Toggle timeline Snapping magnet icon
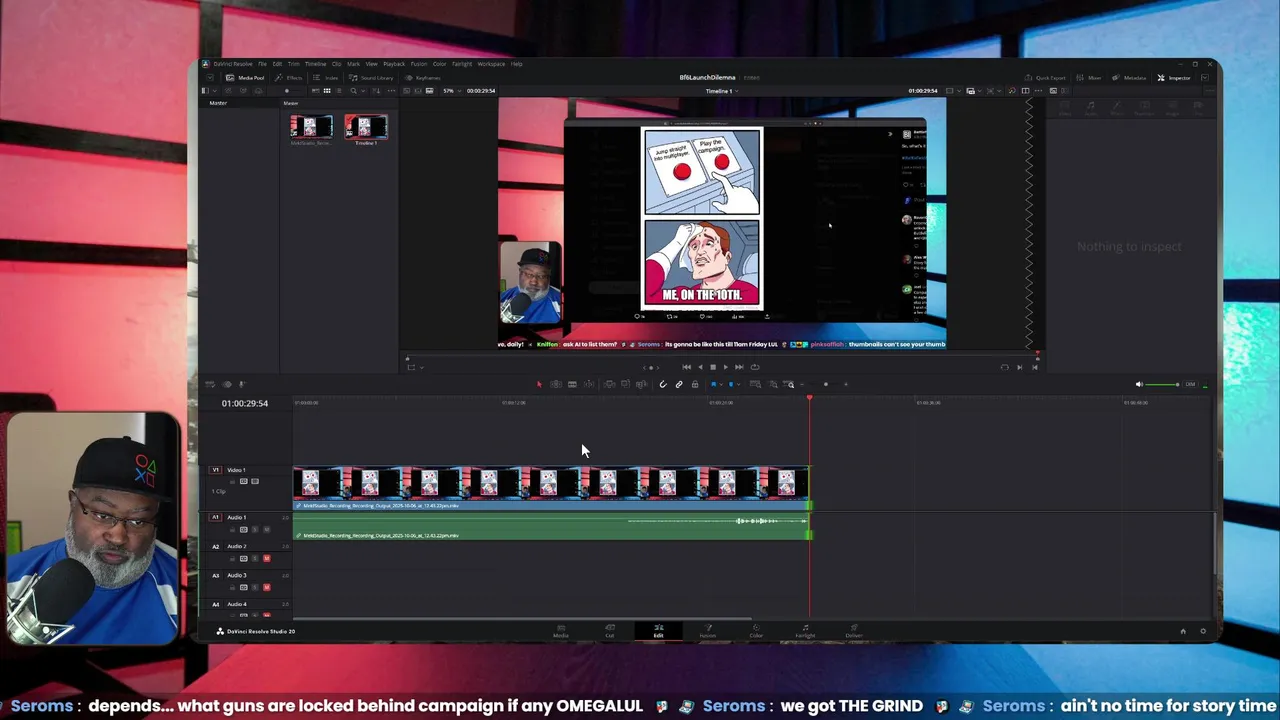 coord(663,384)
